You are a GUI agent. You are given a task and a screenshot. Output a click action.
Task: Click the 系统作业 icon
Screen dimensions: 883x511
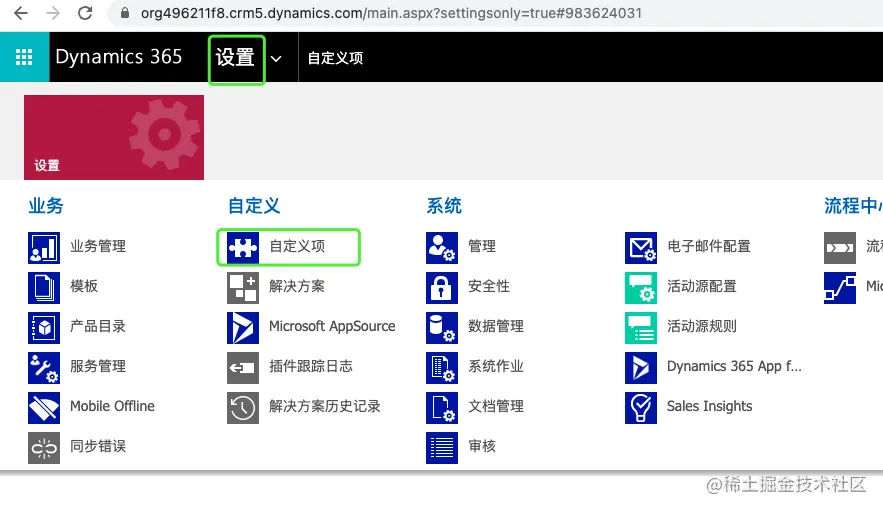click(442, 367)
